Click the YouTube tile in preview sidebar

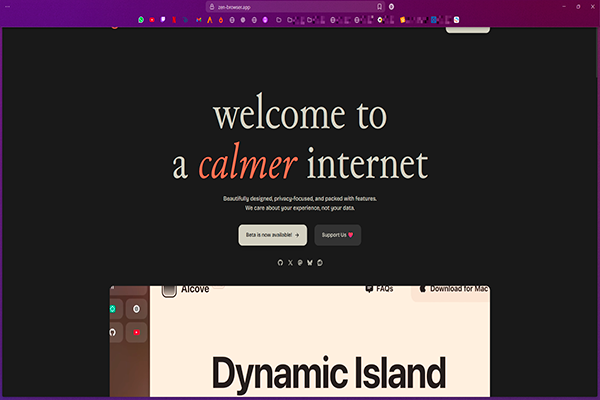click(136, 332)
